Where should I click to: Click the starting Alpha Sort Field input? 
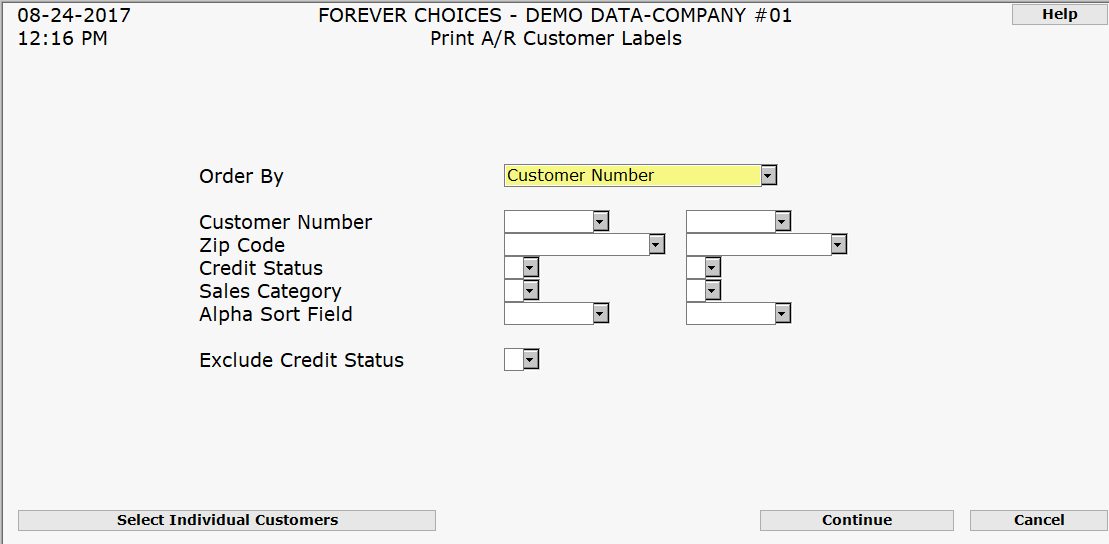(x=548, y=314)
